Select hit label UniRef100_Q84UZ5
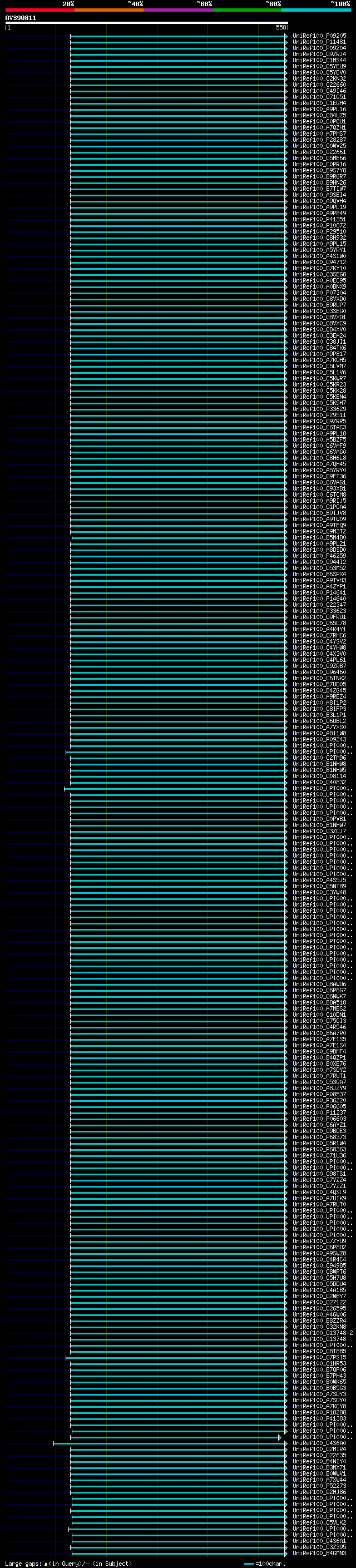The height and width of the screenshot is (1568, 356). pos(319,115)
